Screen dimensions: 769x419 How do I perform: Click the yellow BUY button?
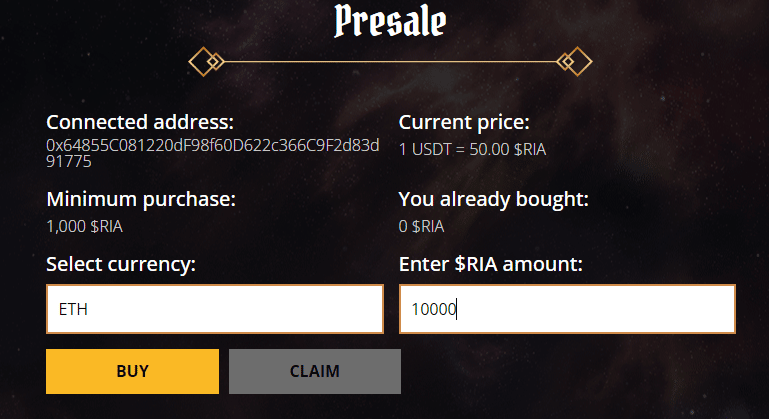[132, 371]
